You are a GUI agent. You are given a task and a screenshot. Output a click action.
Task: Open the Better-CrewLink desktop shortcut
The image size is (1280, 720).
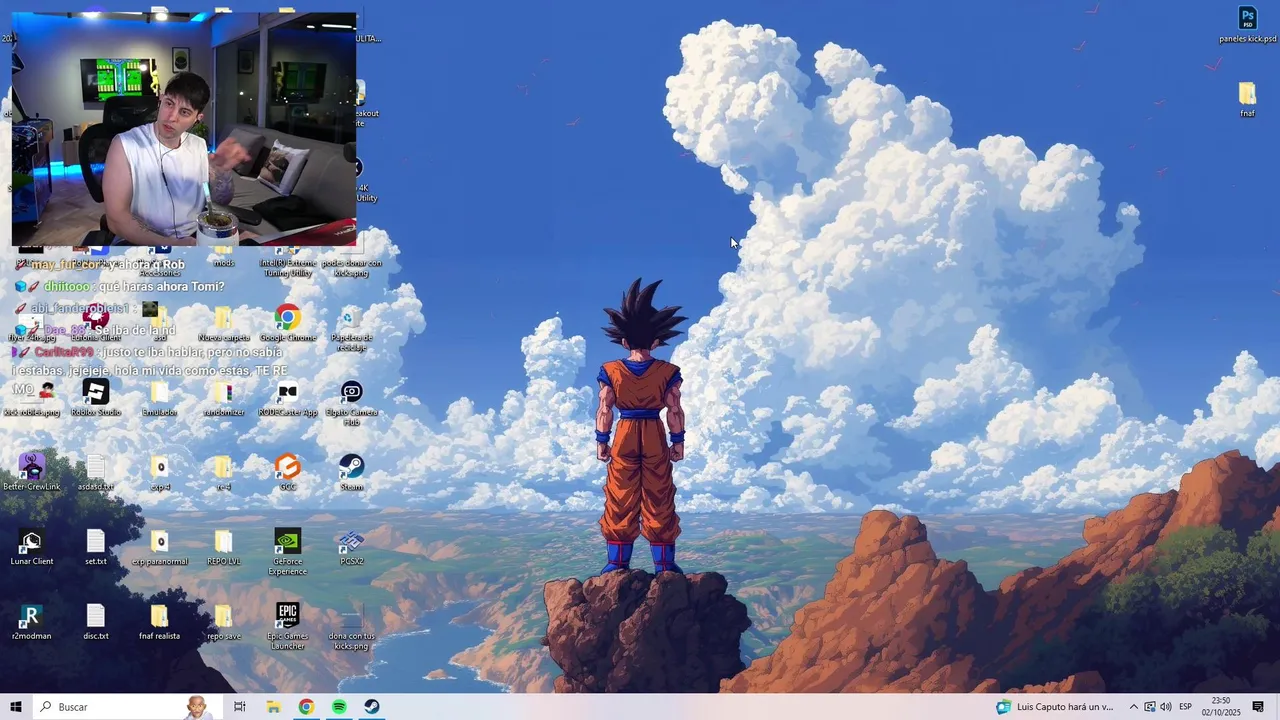click(32, 472)
